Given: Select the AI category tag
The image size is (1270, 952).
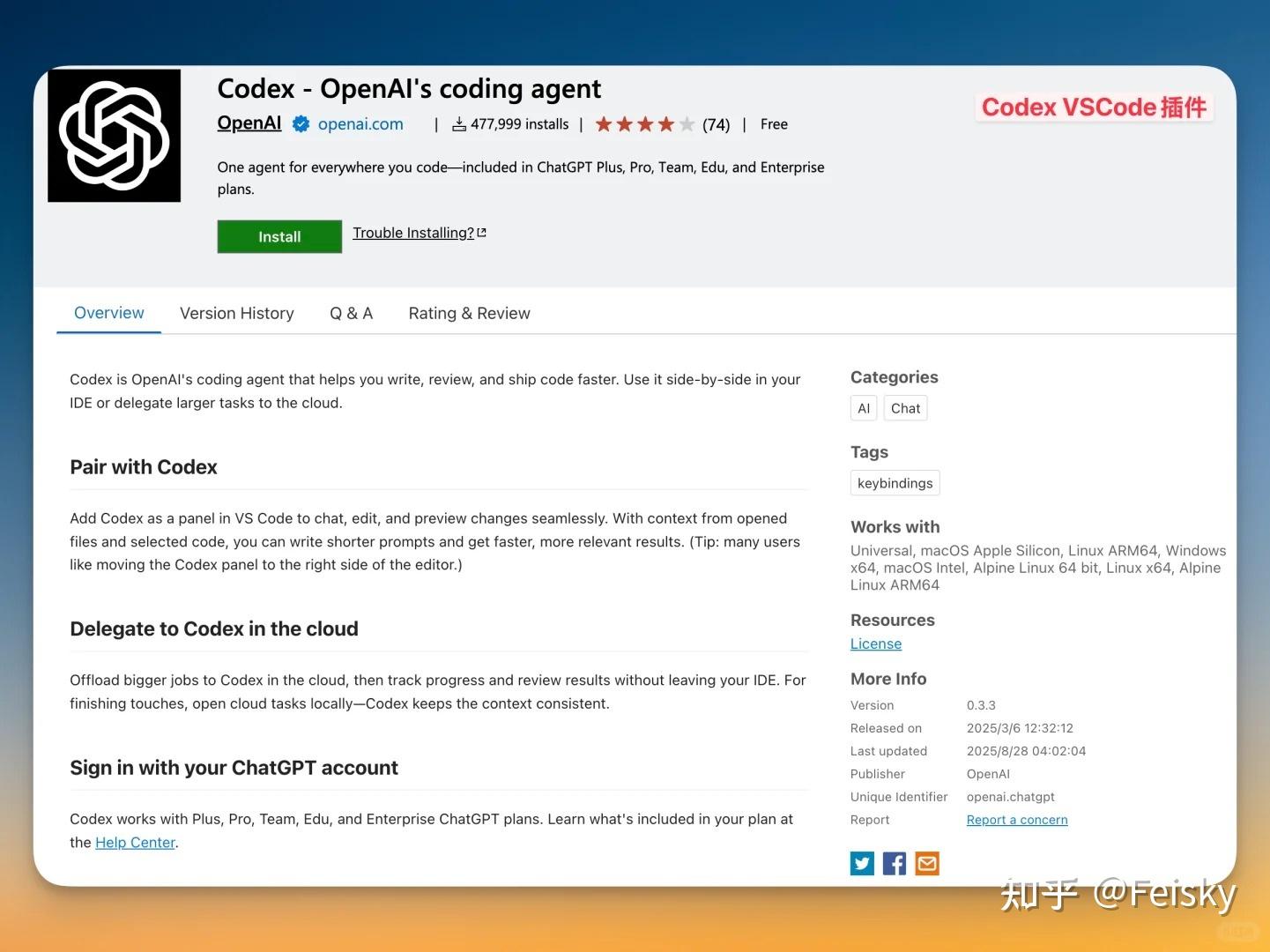Looking at the screenshot, I should pos(863,407).
